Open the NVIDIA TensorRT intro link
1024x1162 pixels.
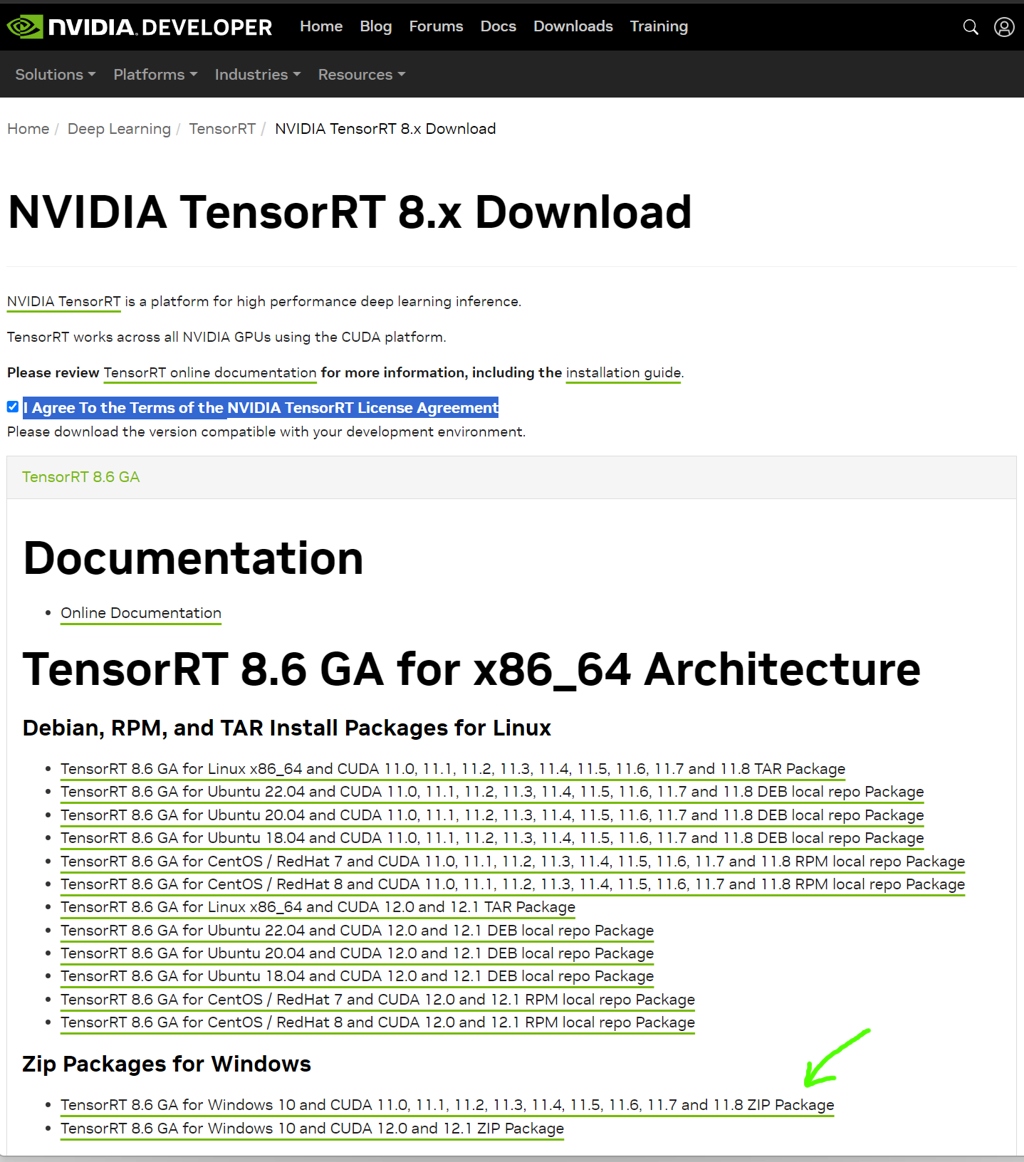point(64,302)
